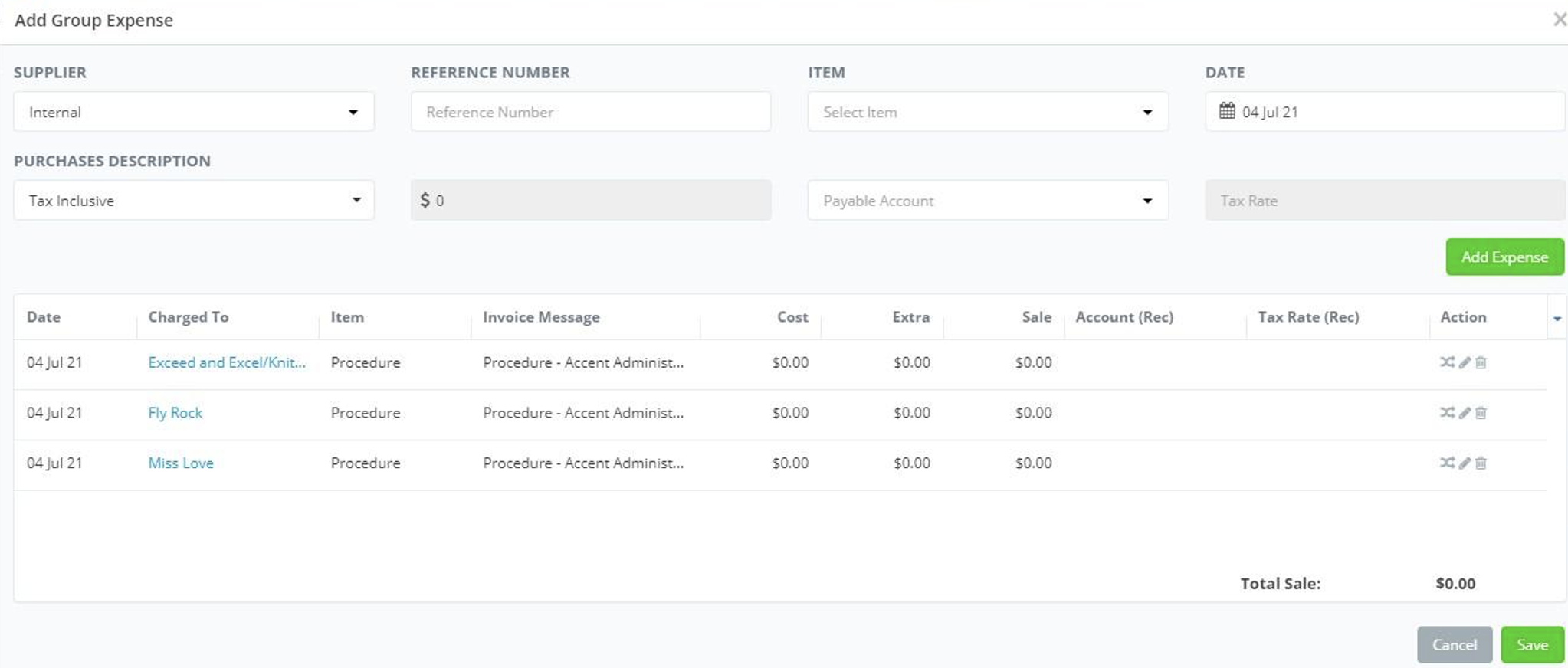Screen dimensions: 1568x668
Task: Click the calendar icon in Date field
Action: pos(1227,111)
